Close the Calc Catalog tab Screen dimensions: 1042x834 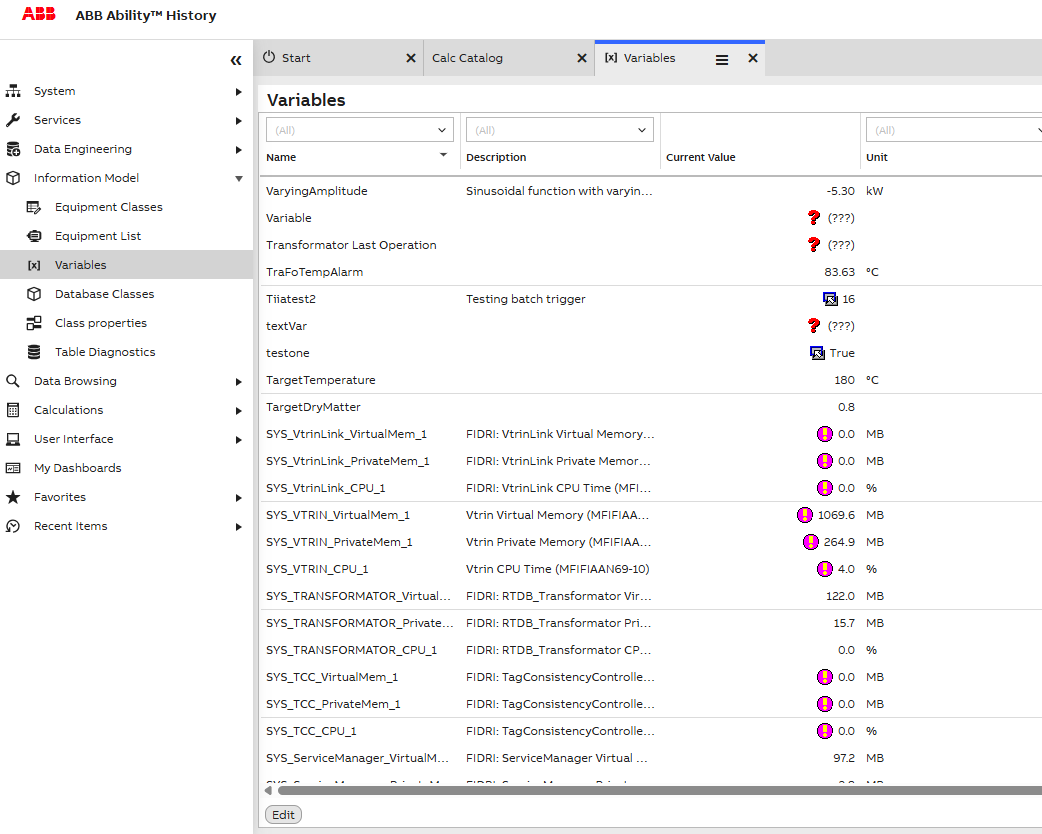[581, 58]
